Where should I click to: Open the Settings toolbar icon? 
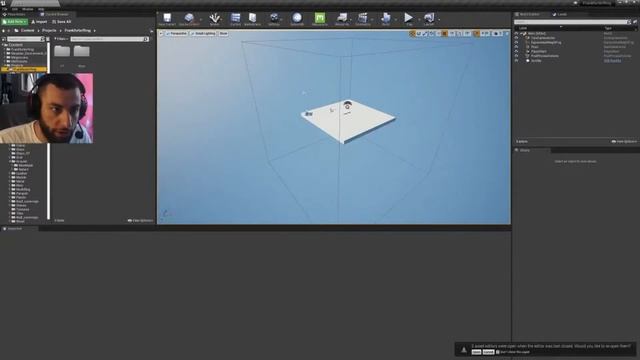pyautogui.click(x=274, y=19)
